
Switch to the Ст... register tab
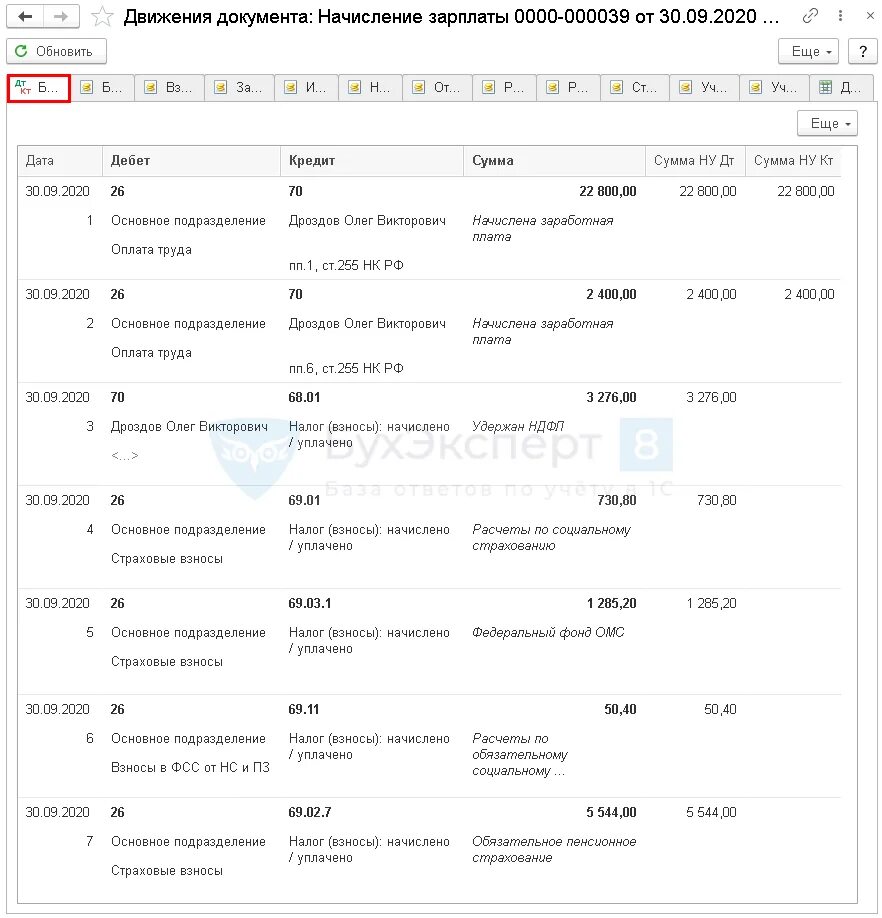(x=636, y=88)
